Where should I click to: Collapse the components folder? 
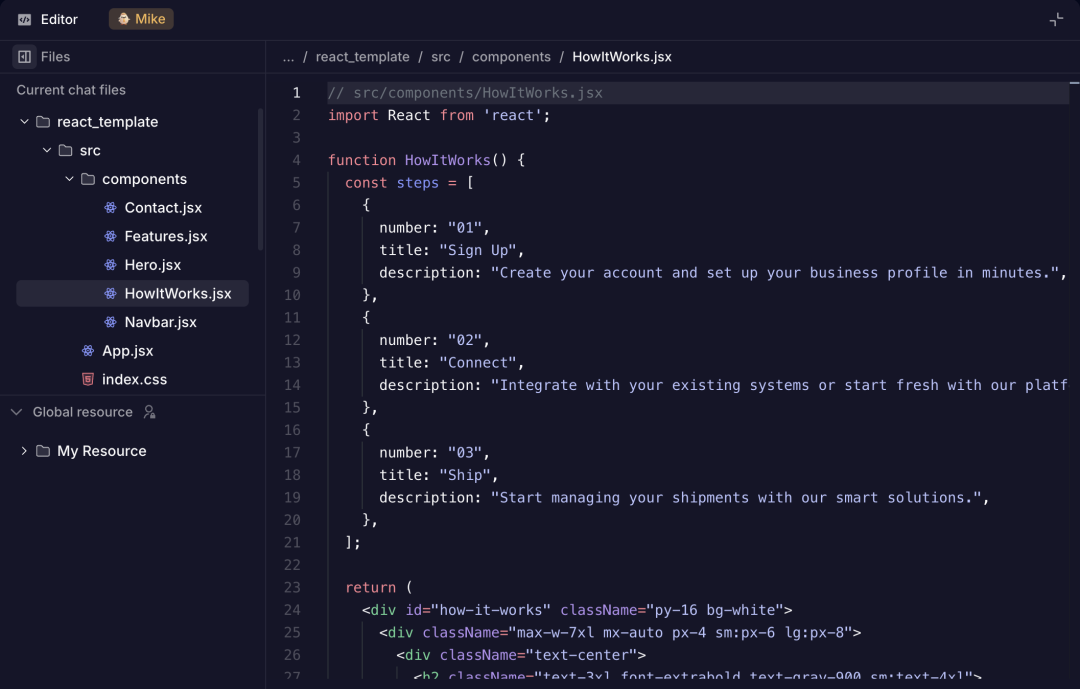(x=69, y=179)
